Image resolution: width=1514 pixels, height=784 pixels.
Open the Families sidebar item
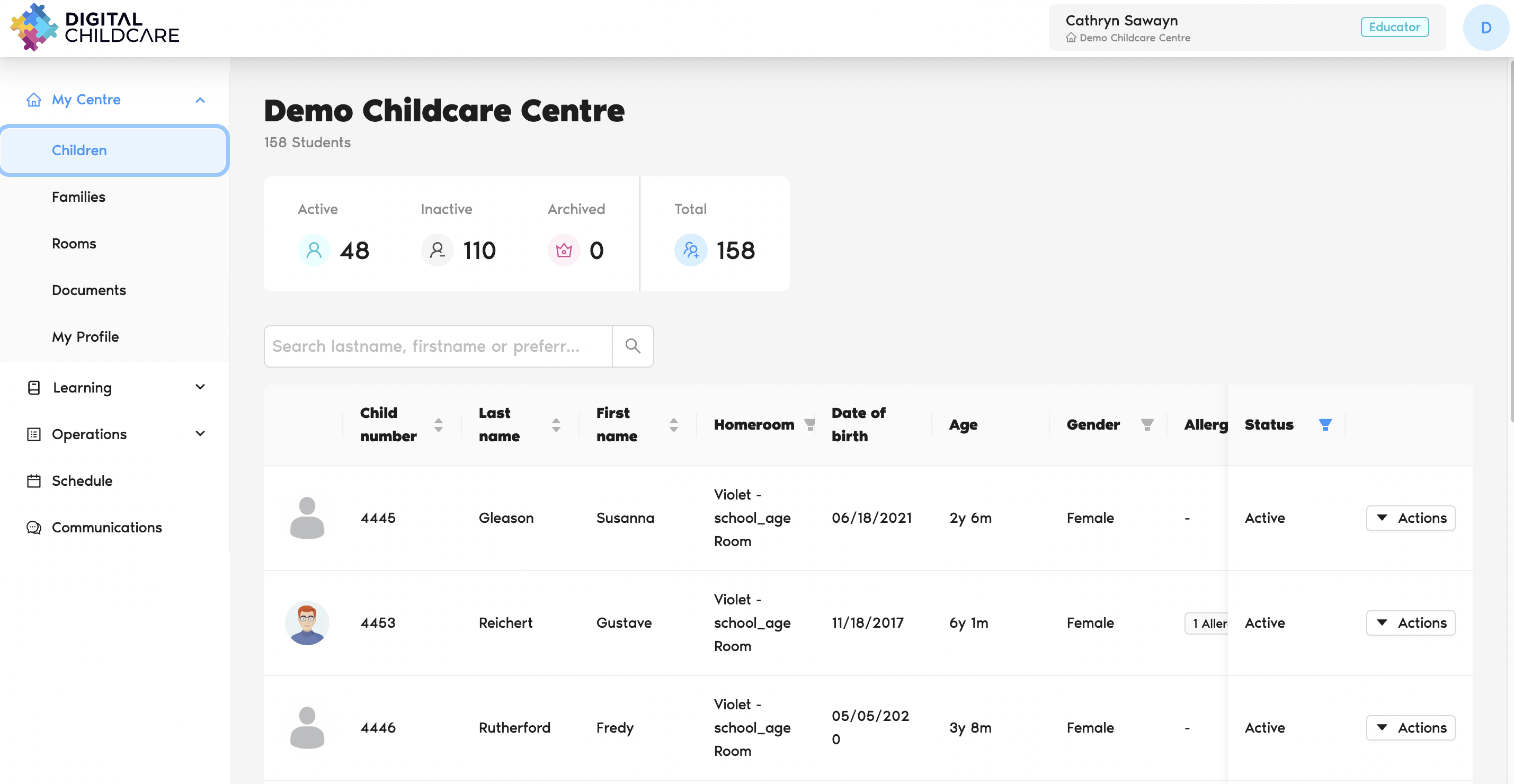(79, 197)
